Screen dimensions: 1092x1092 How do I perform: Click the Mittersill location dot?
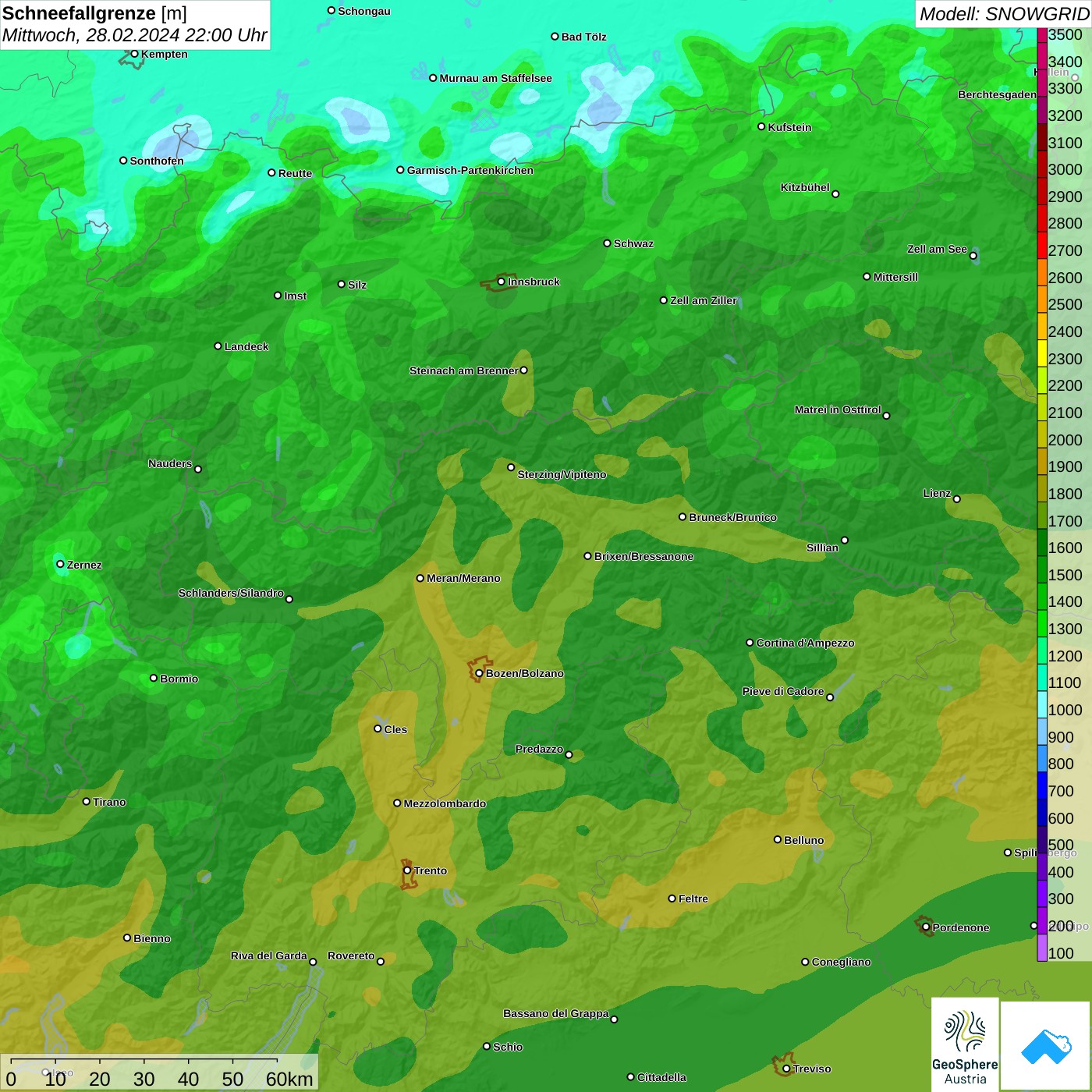[867, 276]
